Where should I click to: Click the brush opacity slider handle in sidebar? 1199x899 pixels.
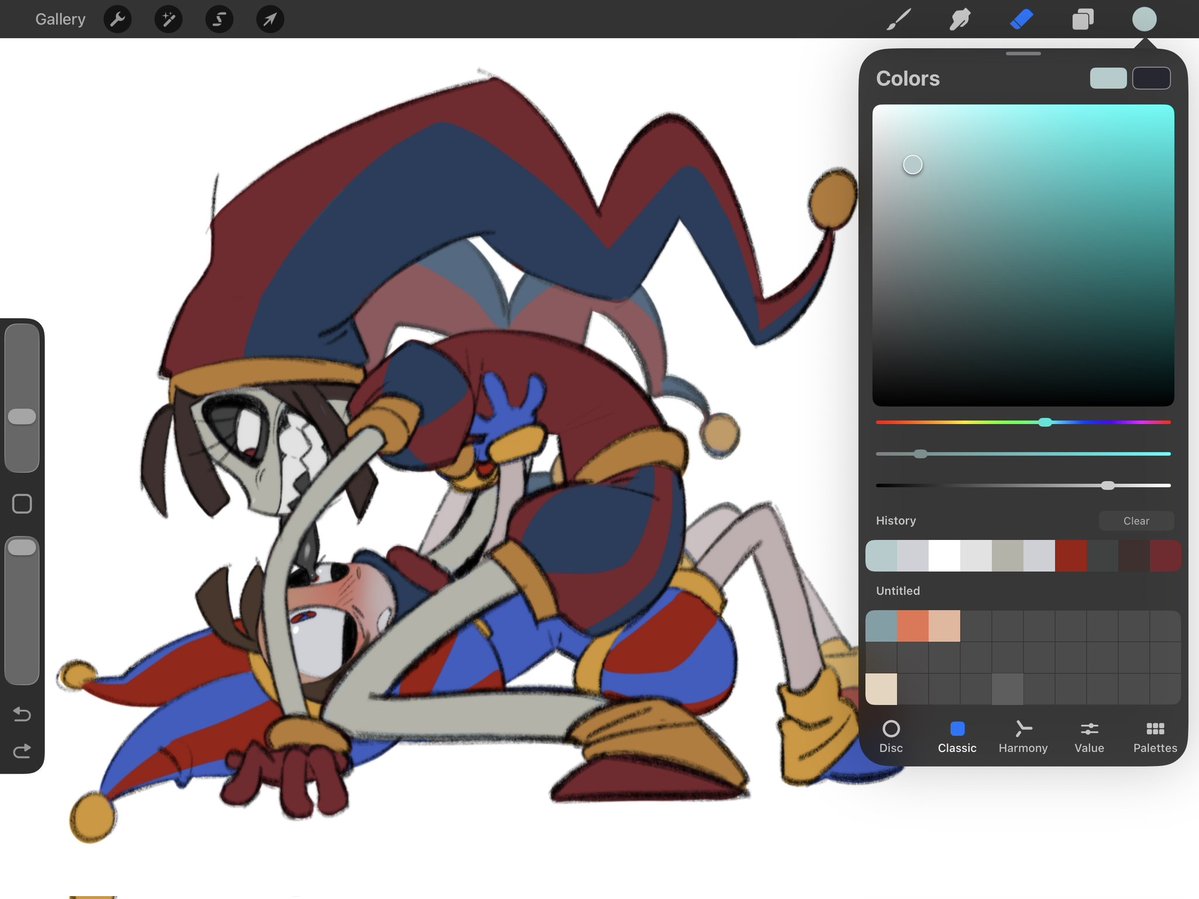point(21,547)
